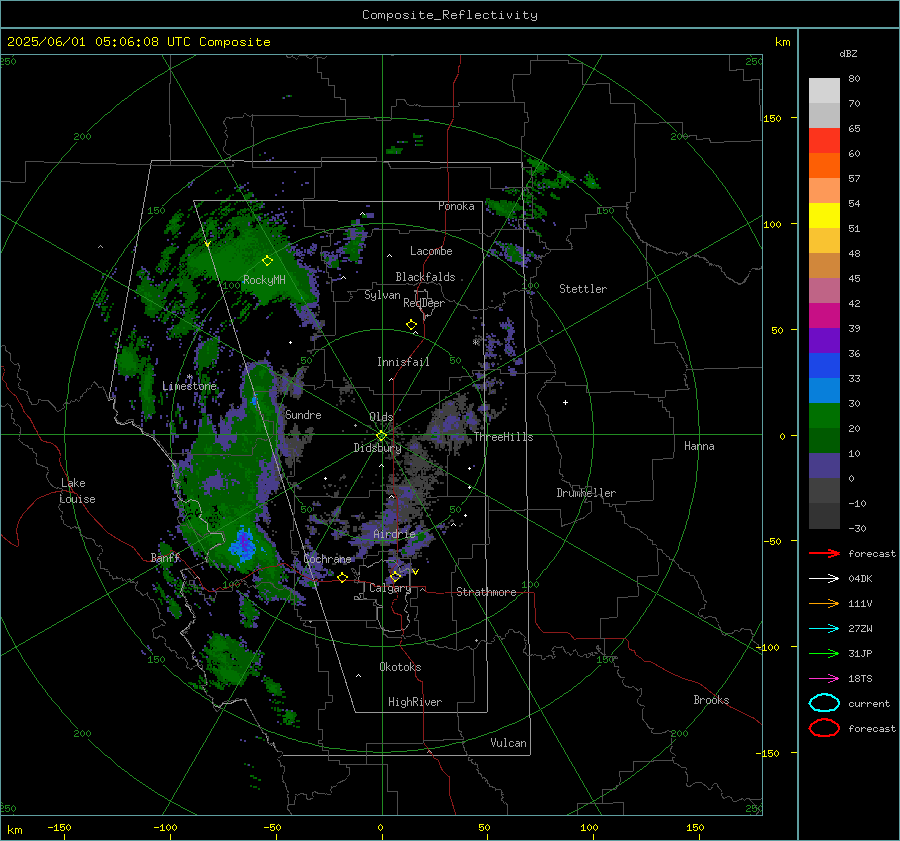Click the dBZ legend heading
Screen dimensions: 900x841
pyautogui.click(x=848, y=53)
